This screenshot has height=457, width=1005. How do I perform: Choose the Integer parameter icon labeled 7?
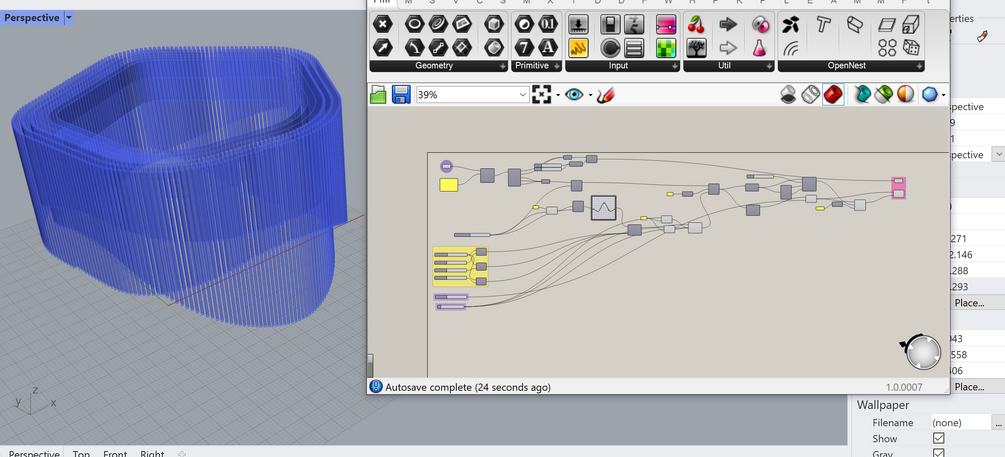click(x=524, y=47)
